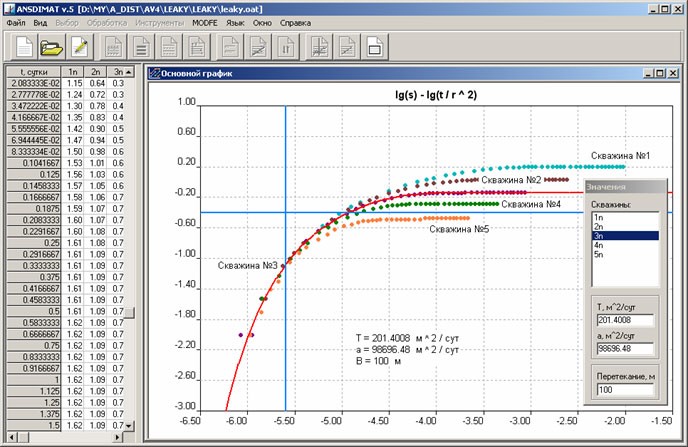Click the edit document pencil icon
This screenshot has width=688, height=447.
tap(79, 46)
